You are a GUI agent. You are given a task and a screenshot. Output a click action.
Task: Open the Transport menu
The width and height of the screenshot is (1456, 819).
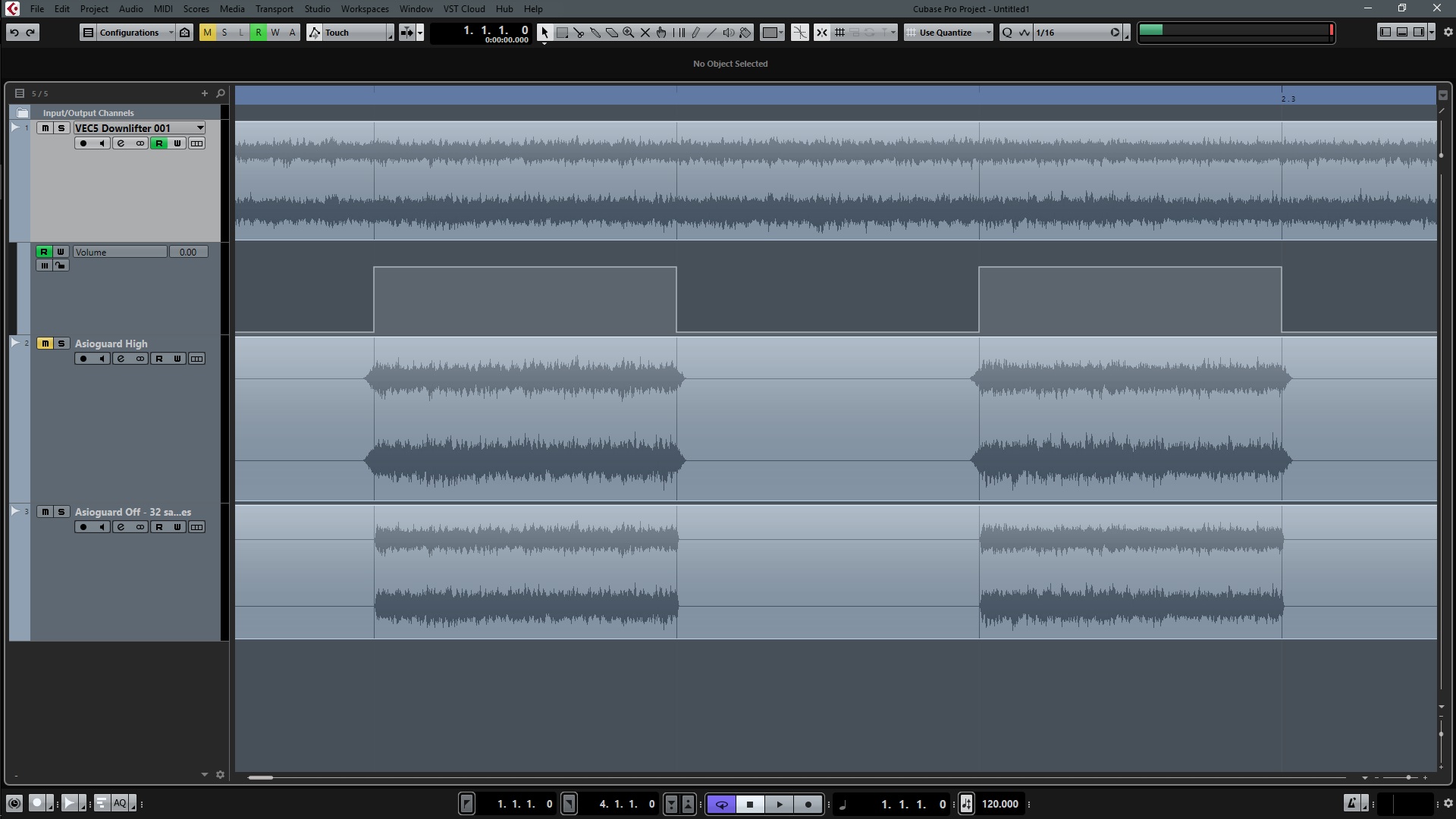pos(273,9)
